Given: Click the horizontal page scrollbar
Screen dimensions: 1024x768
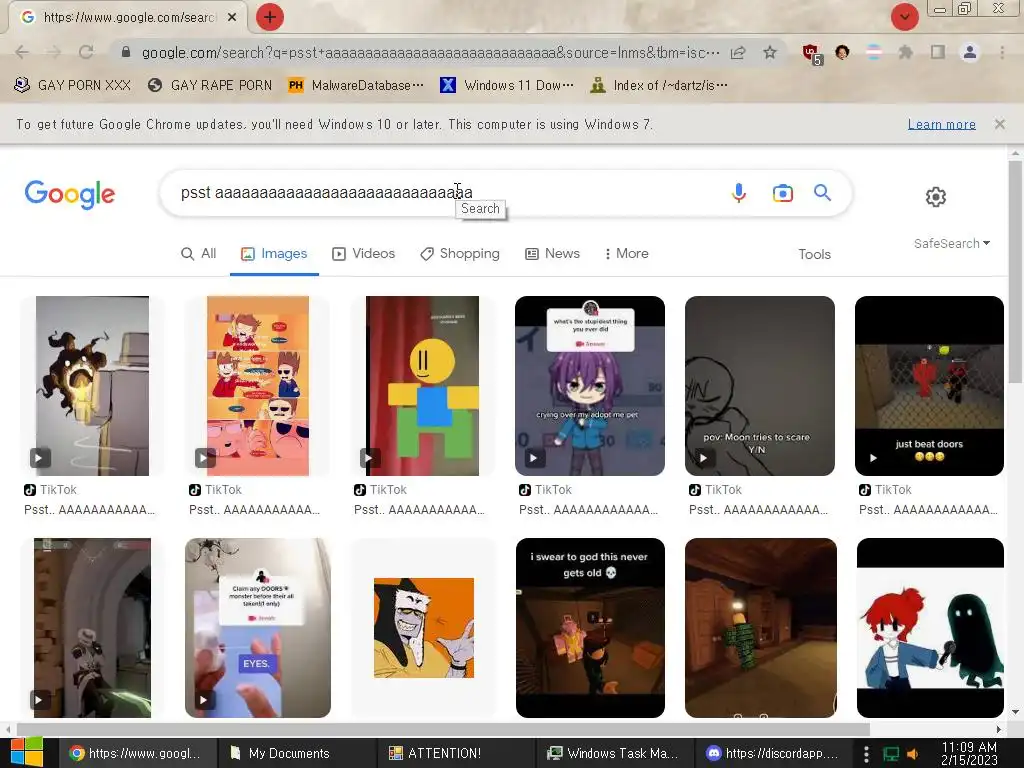Looking at the screenshot, I should tap(443, 729).
